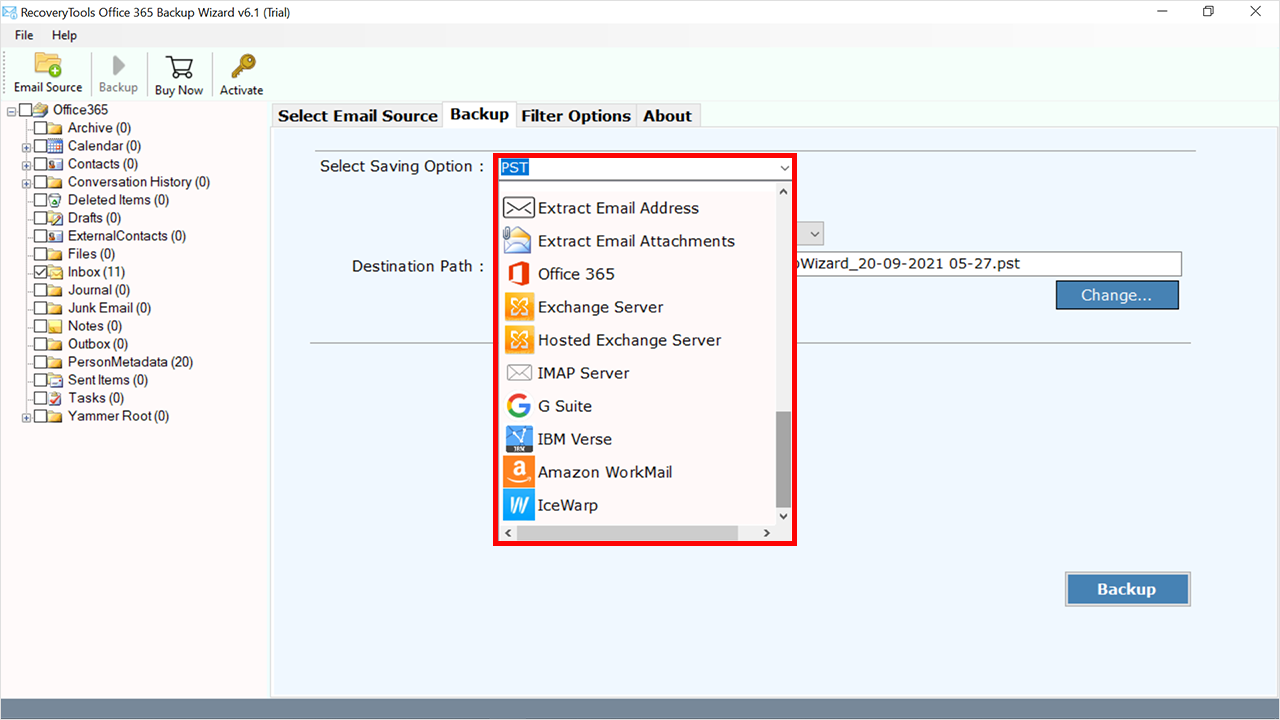Click the Calendar folder icon
The width and height of the screenshot is (1280, 720).
(x=57, y=146)
